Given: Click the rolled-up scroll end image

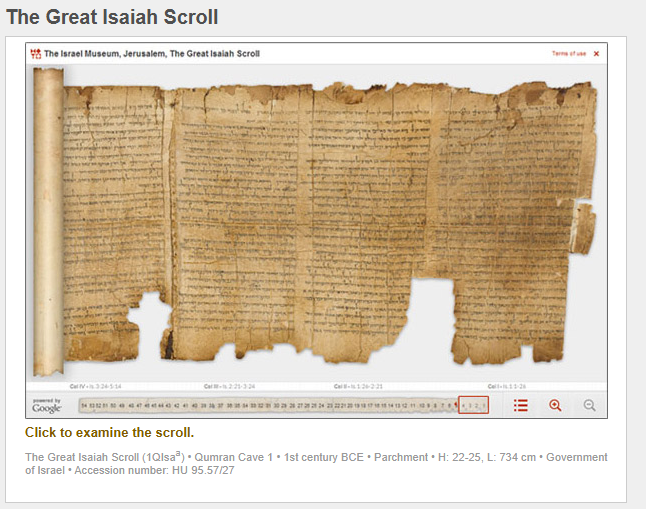Looking at the screenshot, I should [48, 222].
